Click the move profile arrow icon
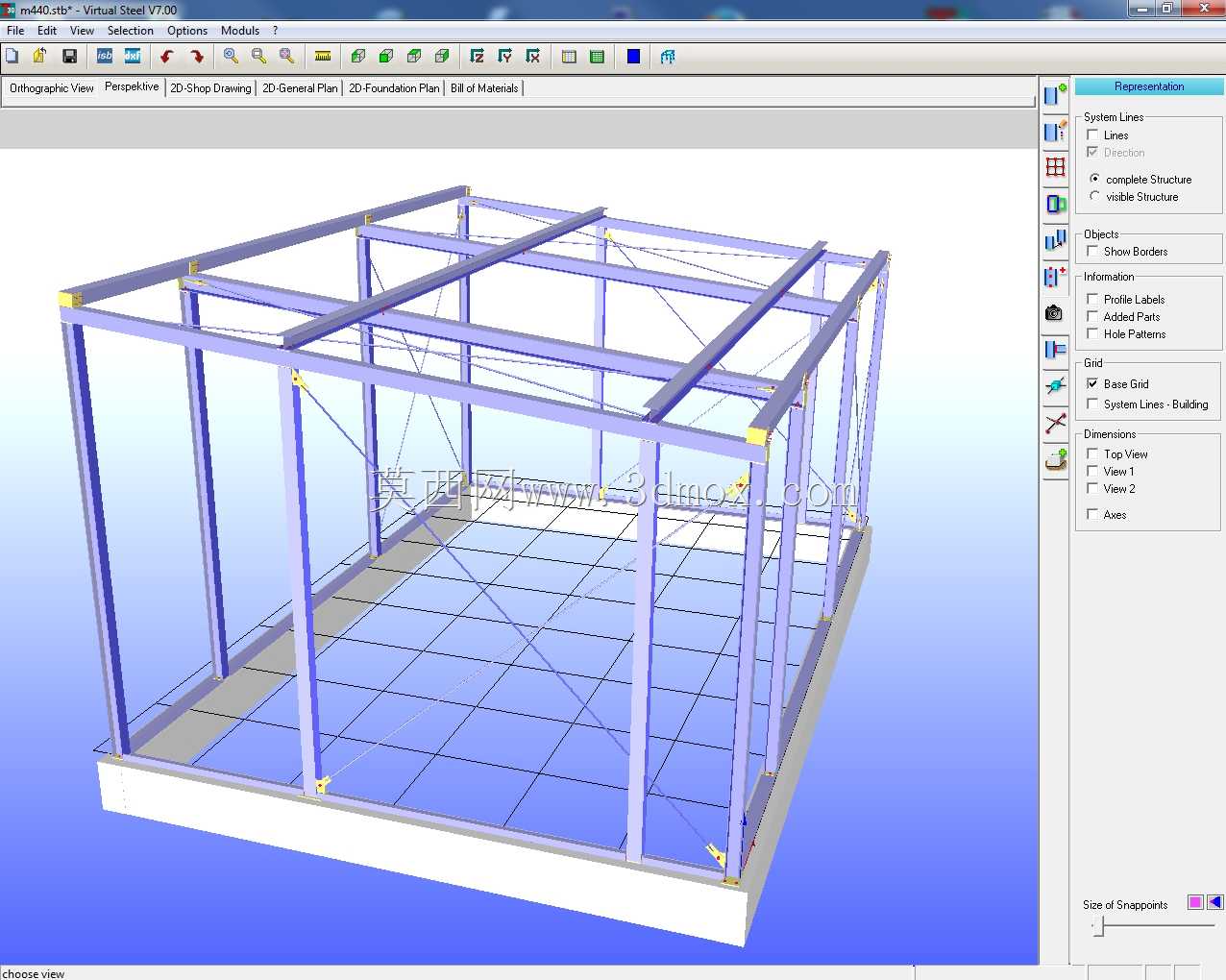Screen dimensions: 1226x980 coord(1055,240)
